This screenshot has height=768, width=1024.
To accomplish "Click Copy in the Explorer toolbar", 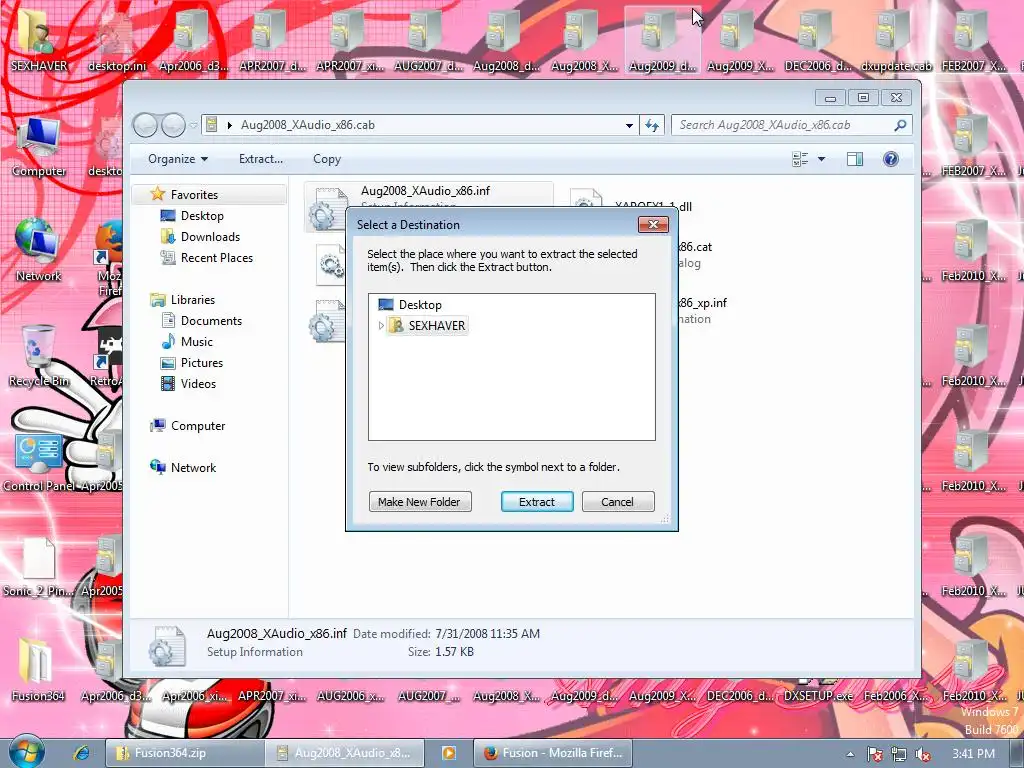I will [327, 159].
